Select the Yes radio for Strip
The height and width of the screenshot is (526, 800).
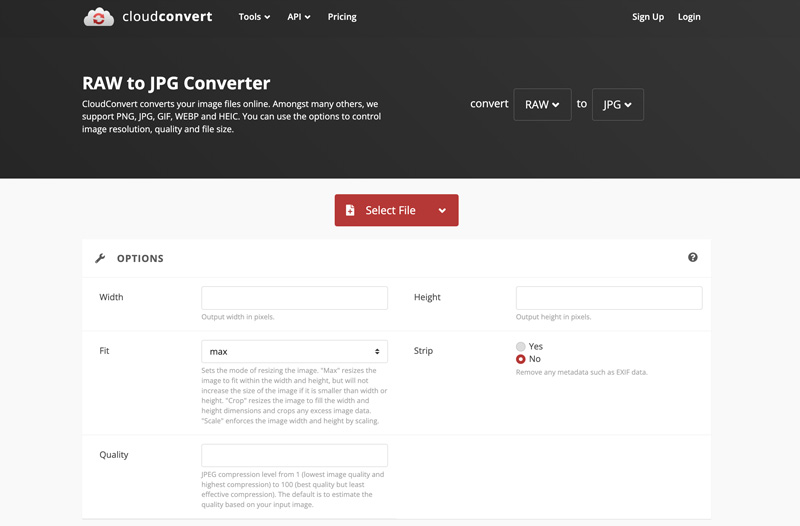(521, 346)
